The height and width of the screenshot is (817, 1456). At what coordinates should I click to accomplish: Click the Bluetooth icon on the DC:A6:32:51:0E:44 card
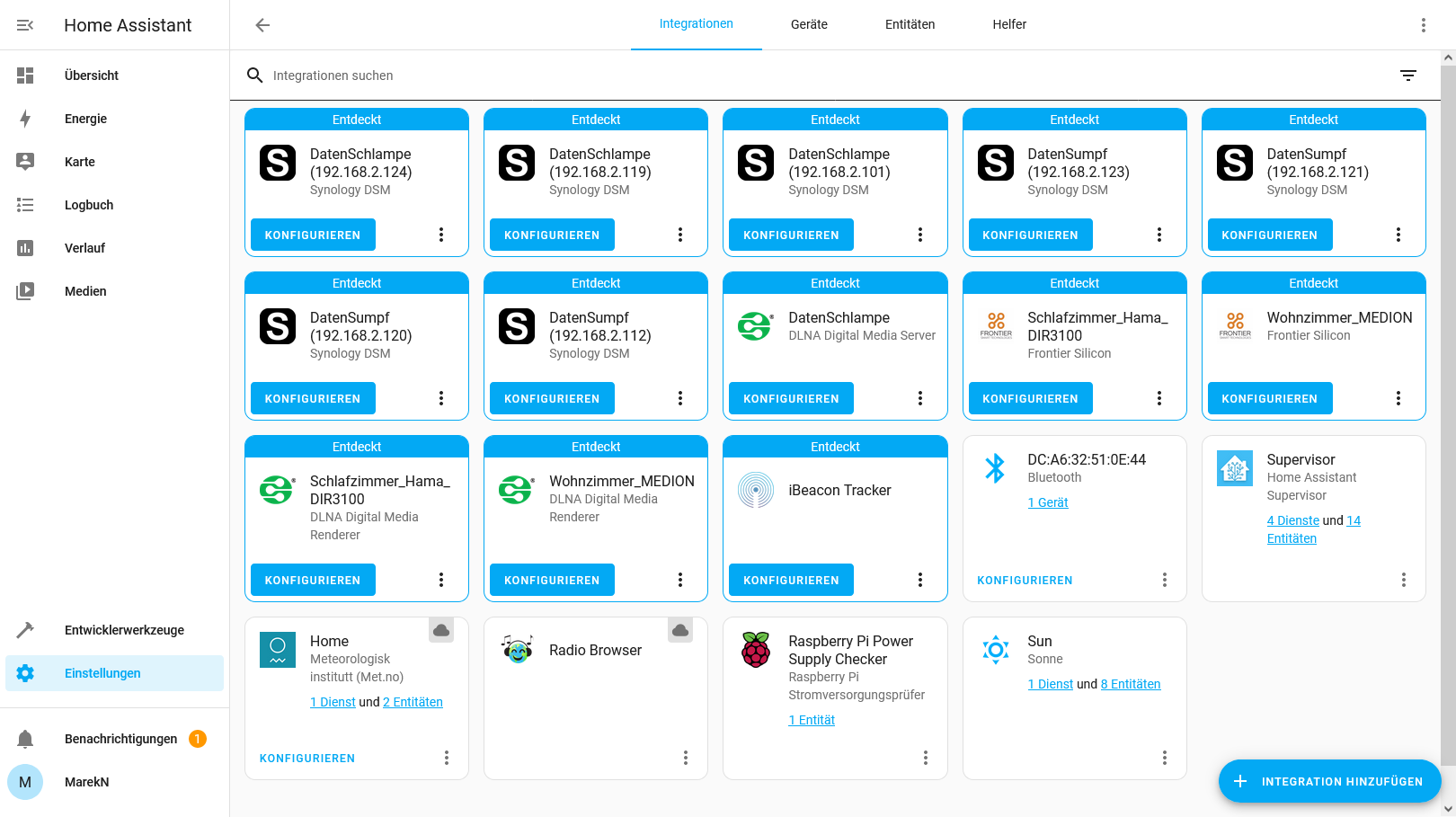995,467
